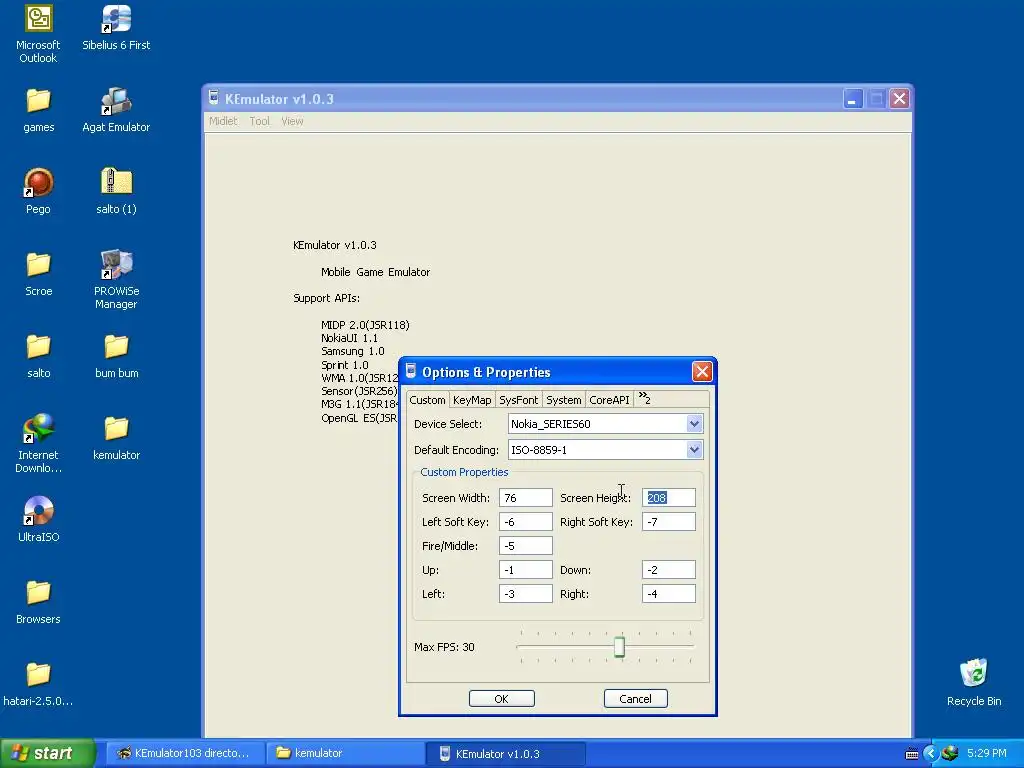Open the Device Select dropdown

coord(694,424)
